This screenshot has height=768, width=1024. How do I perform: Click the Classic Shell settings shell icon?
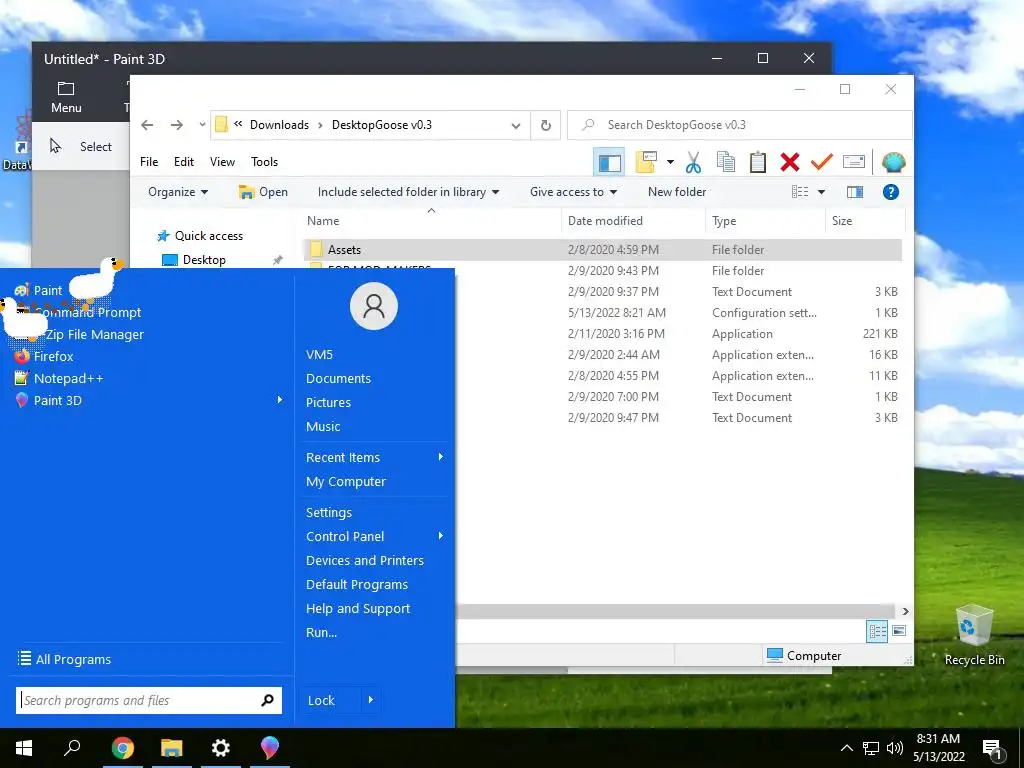[x=893, y=162]
